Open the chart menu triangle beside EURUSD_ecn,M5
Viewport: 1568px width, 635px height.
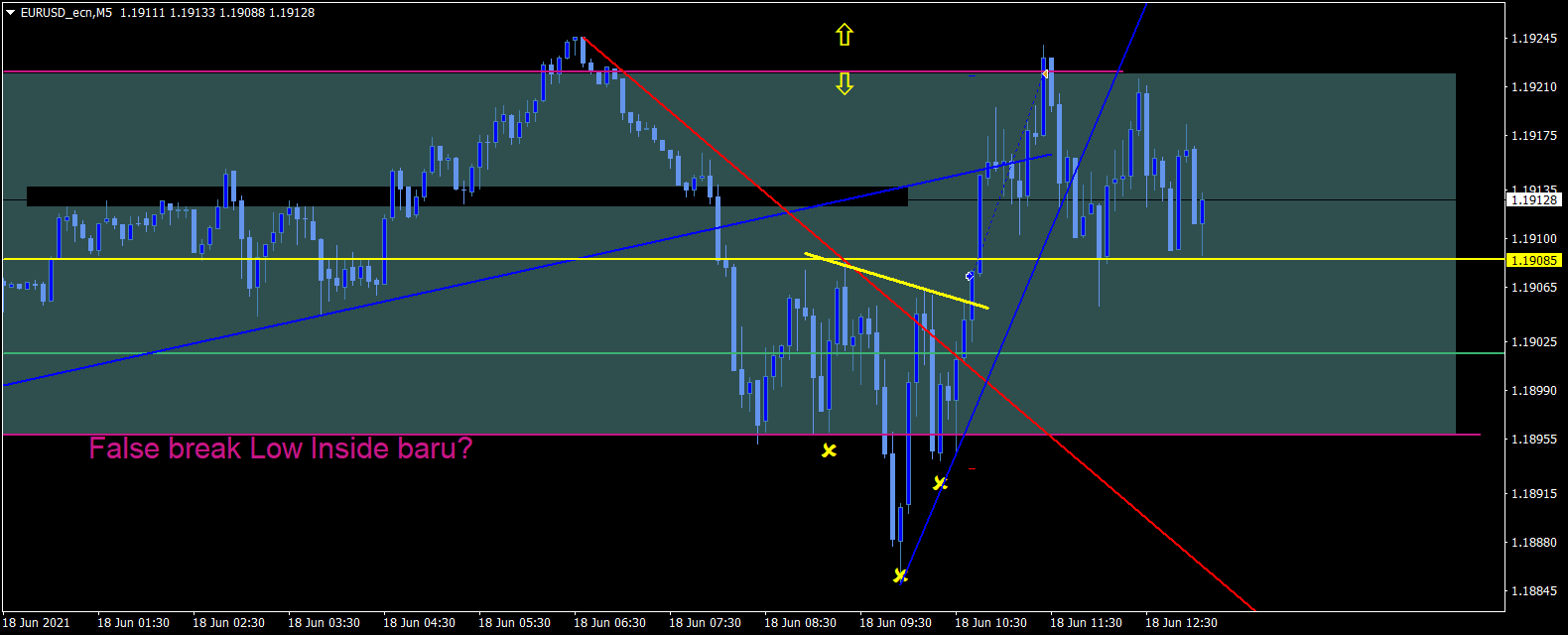(11, 13)
